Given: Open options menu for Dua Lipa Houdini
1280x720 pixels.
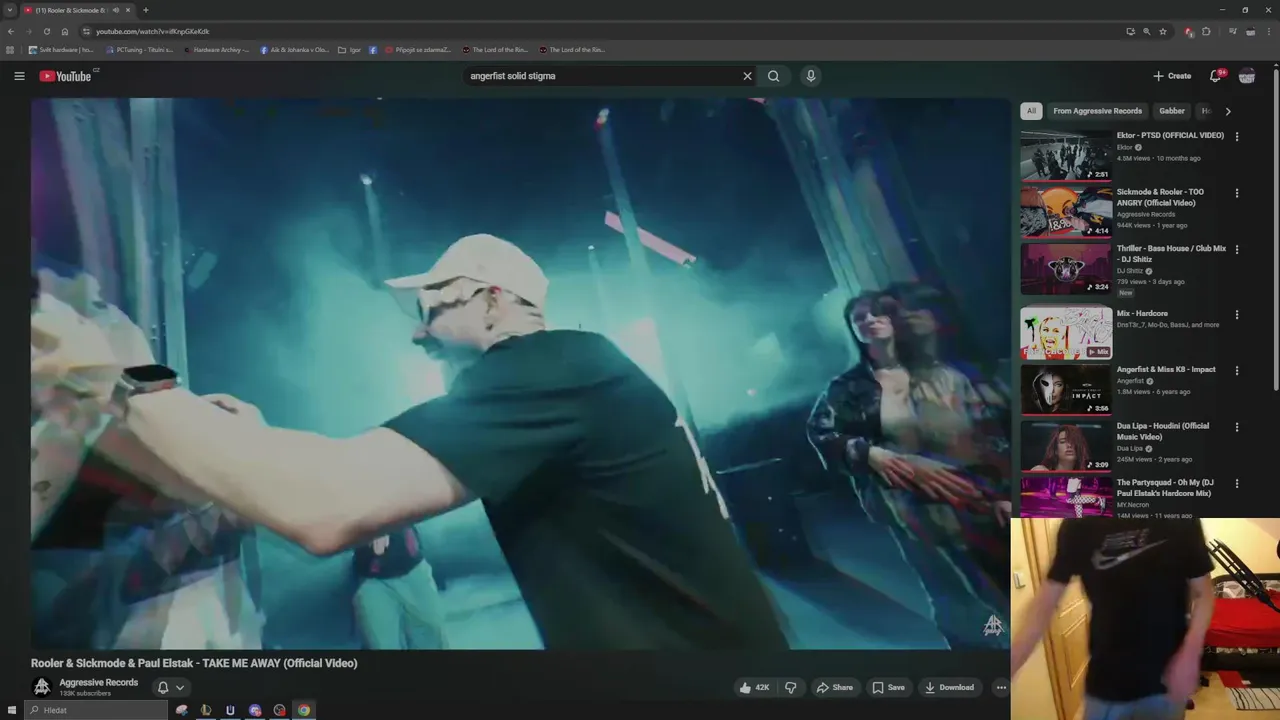Looking at the screenshot, I should coord(1237,427).
